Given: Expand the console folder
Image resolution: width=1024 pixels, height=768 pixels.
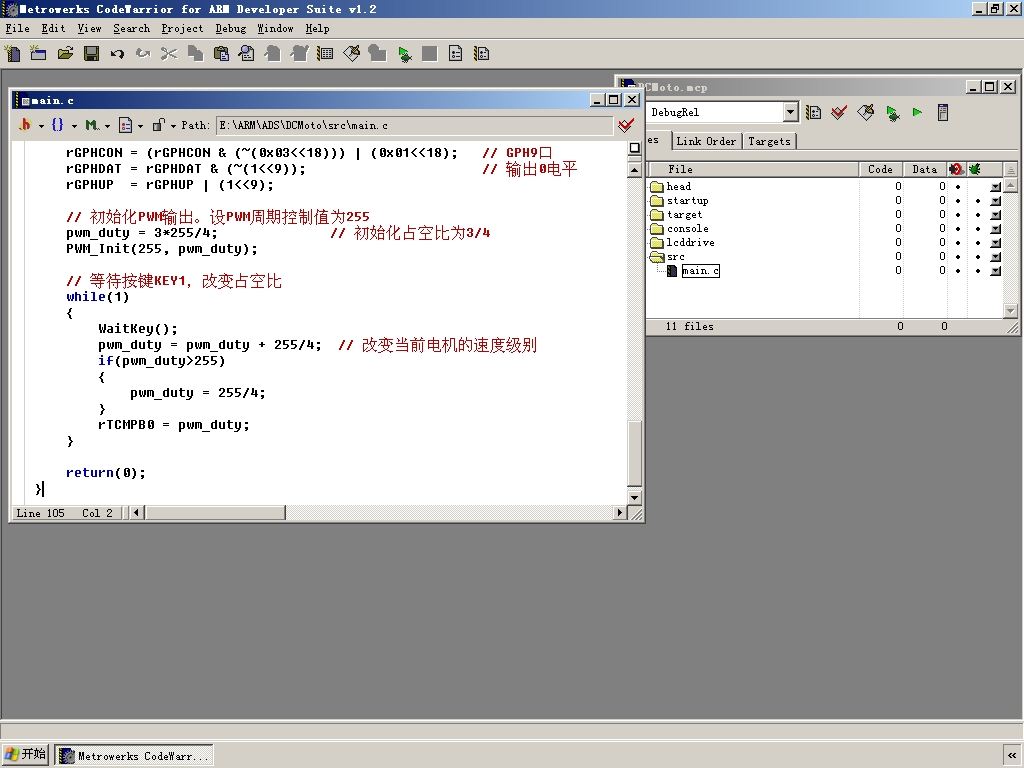Looking at the screenshot, I should pyautogui.click(x=657, y=229).
